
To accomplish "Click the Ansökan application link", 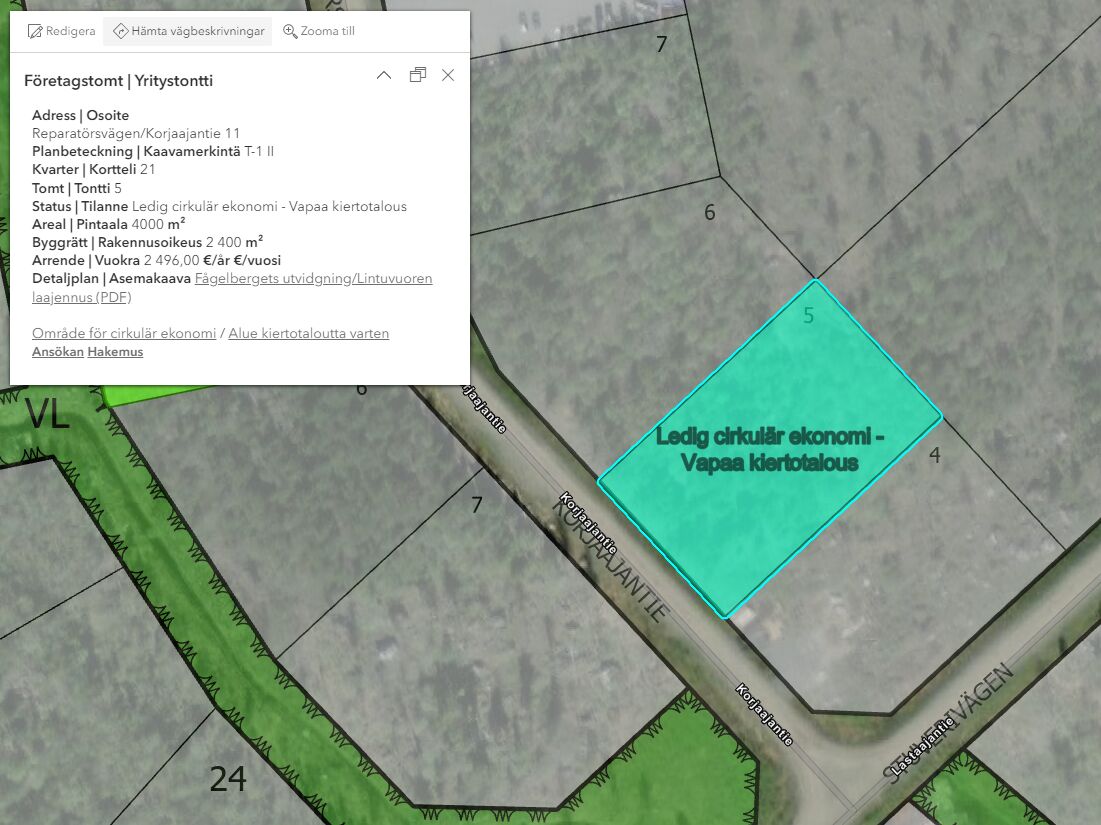I will click(x=57, y=352).
